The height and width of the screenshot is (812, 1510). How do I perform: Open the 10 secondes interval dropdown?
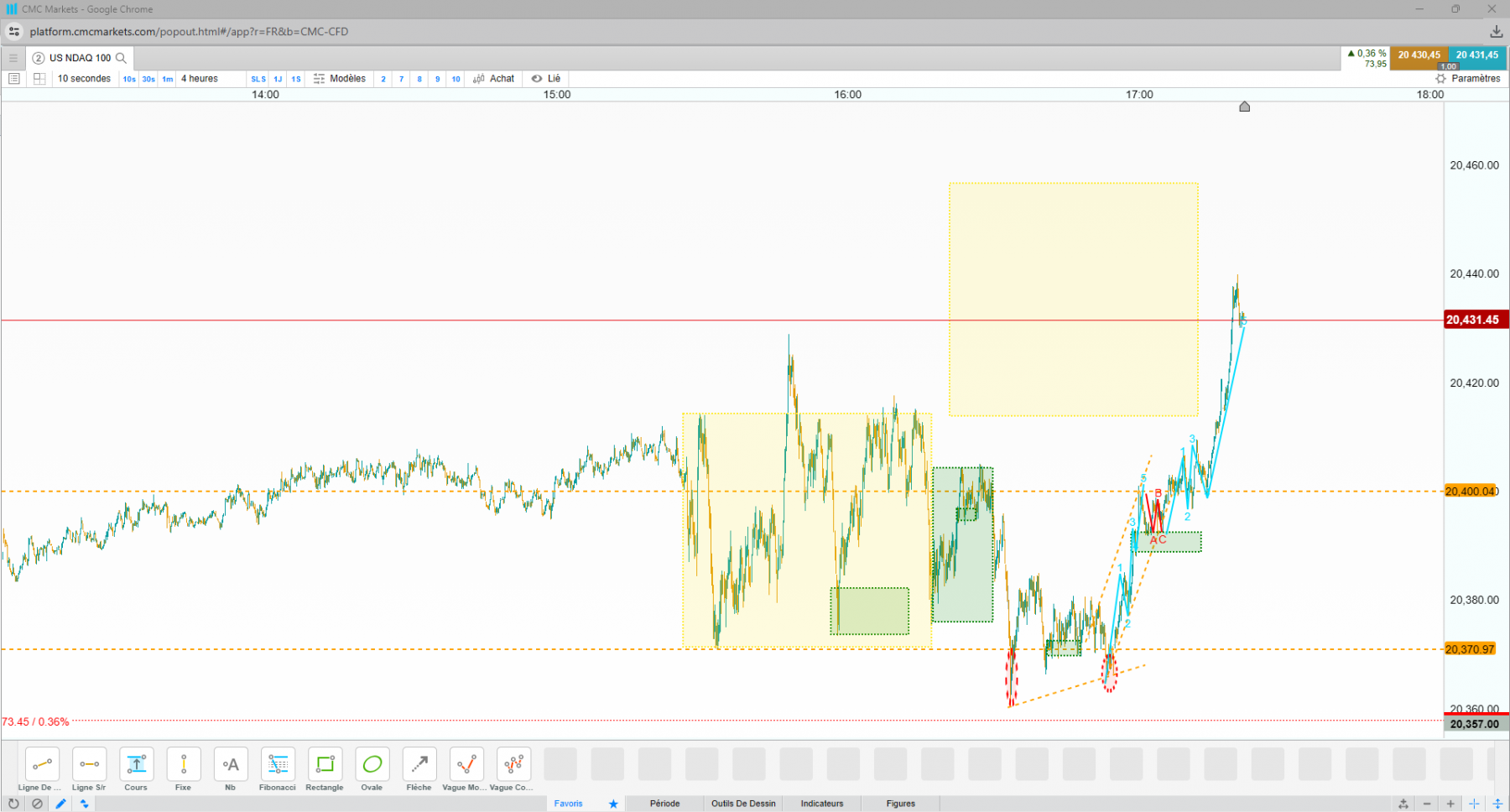[x=84, y=79]
